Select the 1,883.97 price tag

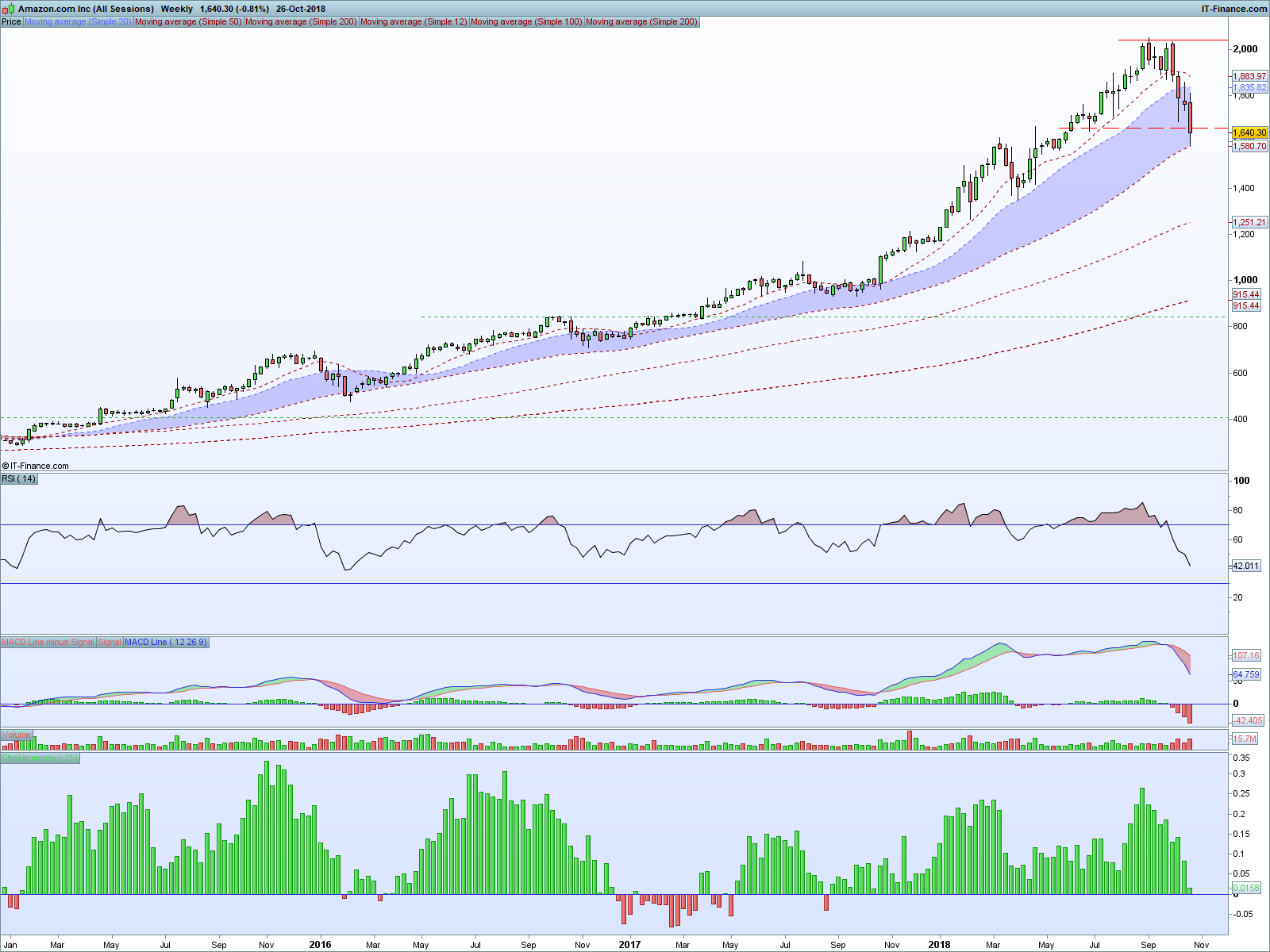(x=1249, y=76)
